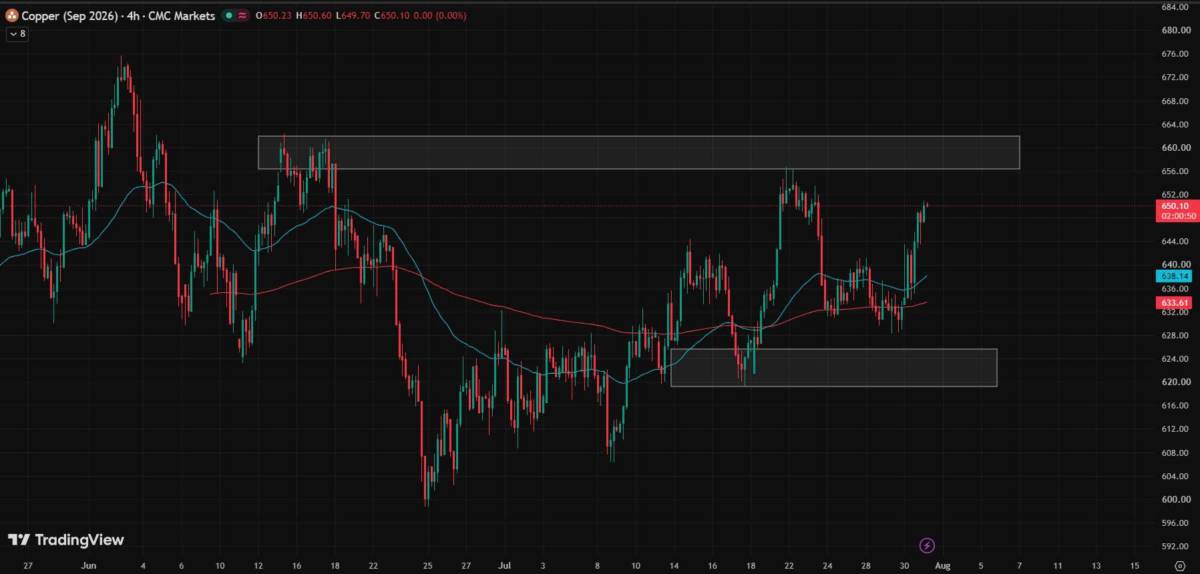
Task: Select the lower support rectangle zone
Action: [x=834, y=367]
